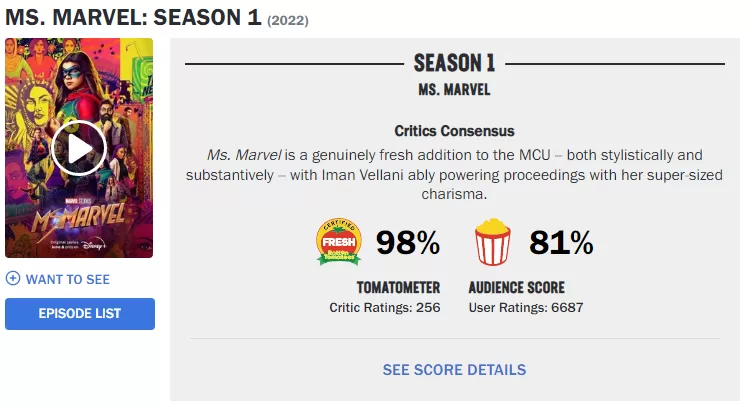
Task: Click the Ms. Marvel subtitle under Season 1
Action: (x=454, y=90)
